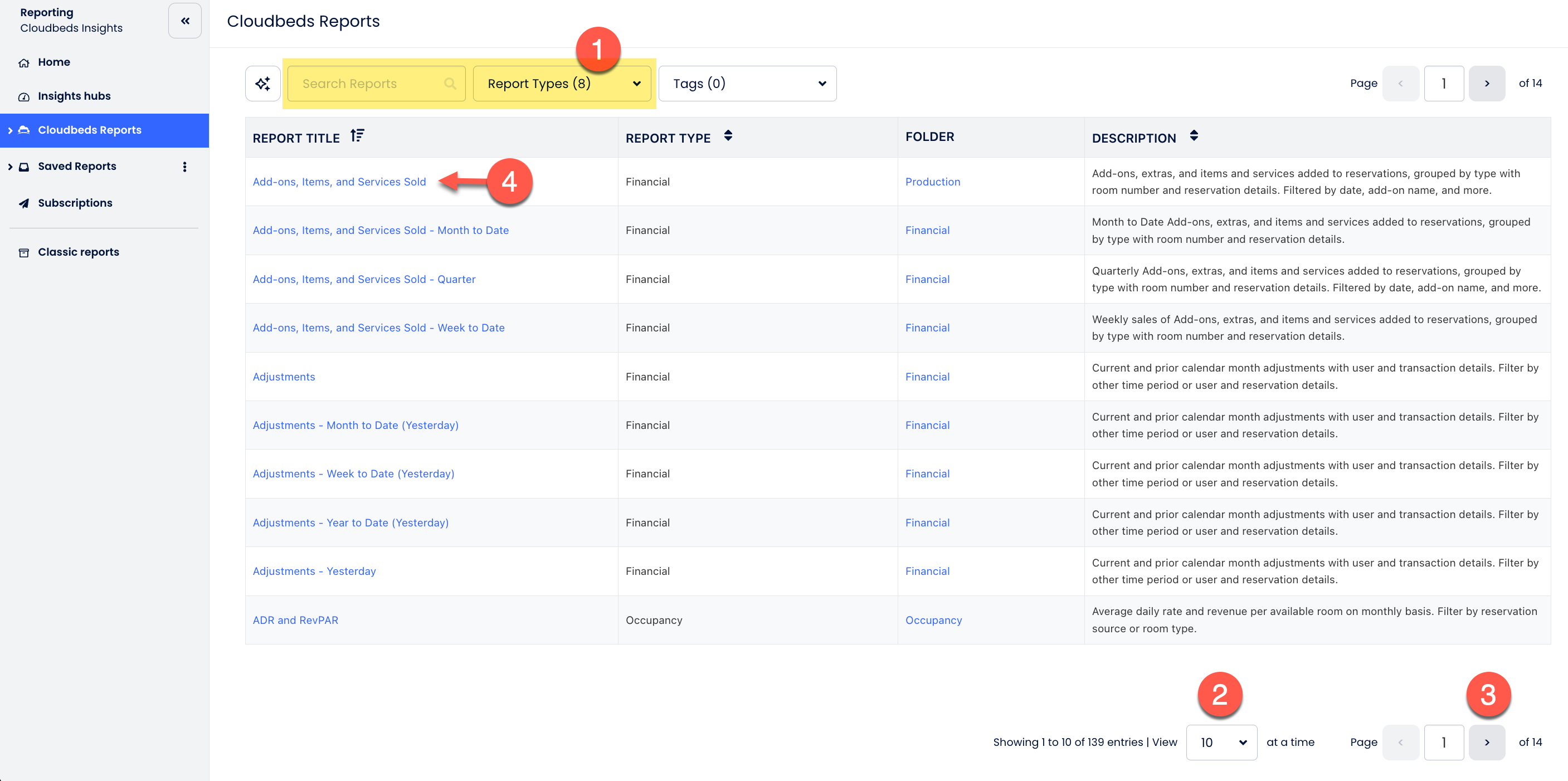Click the search magnifier icon

click(450, 84)
